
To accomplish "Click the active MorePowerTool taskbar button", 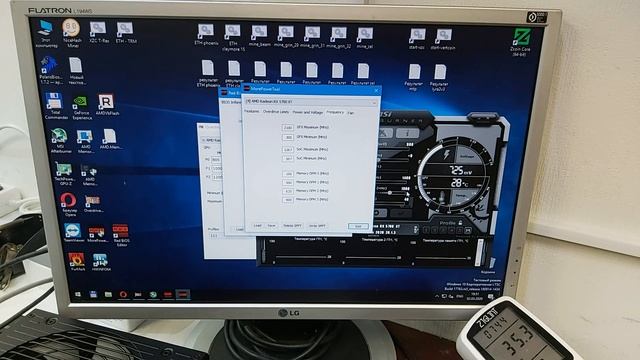I will pyautogui.click(x=183, y=295).
